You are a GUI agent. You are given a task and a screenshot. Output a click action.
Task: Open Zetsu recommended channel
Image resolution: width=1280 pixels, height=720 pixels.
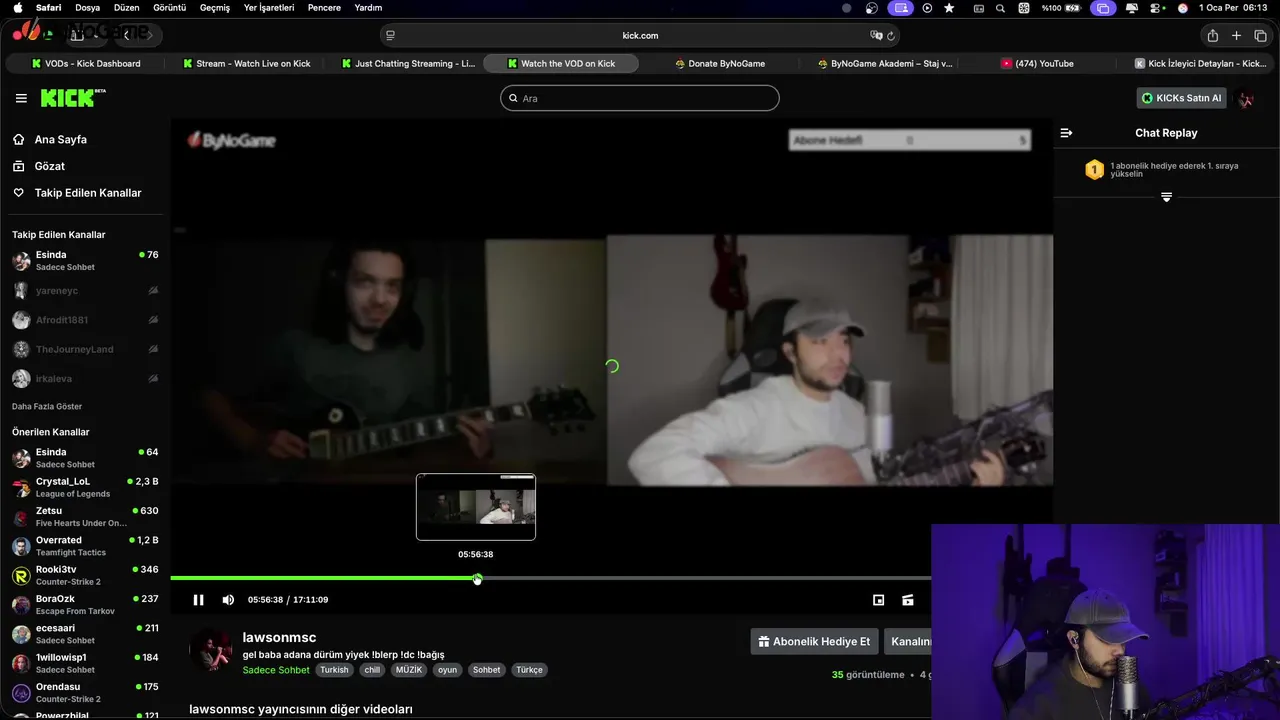[x=85, y=517]
